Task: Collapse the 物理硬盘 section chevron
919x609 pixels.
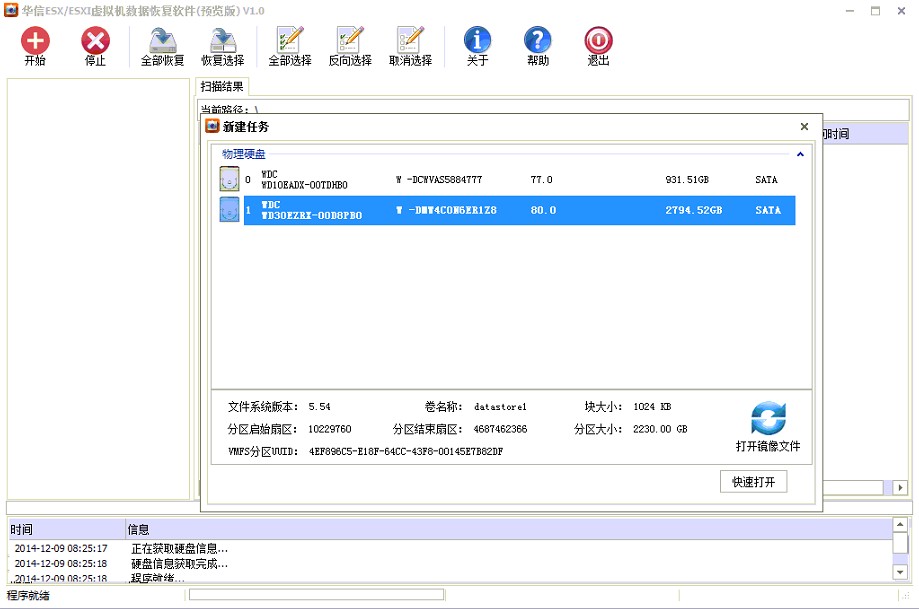Action: pos(800,154)
